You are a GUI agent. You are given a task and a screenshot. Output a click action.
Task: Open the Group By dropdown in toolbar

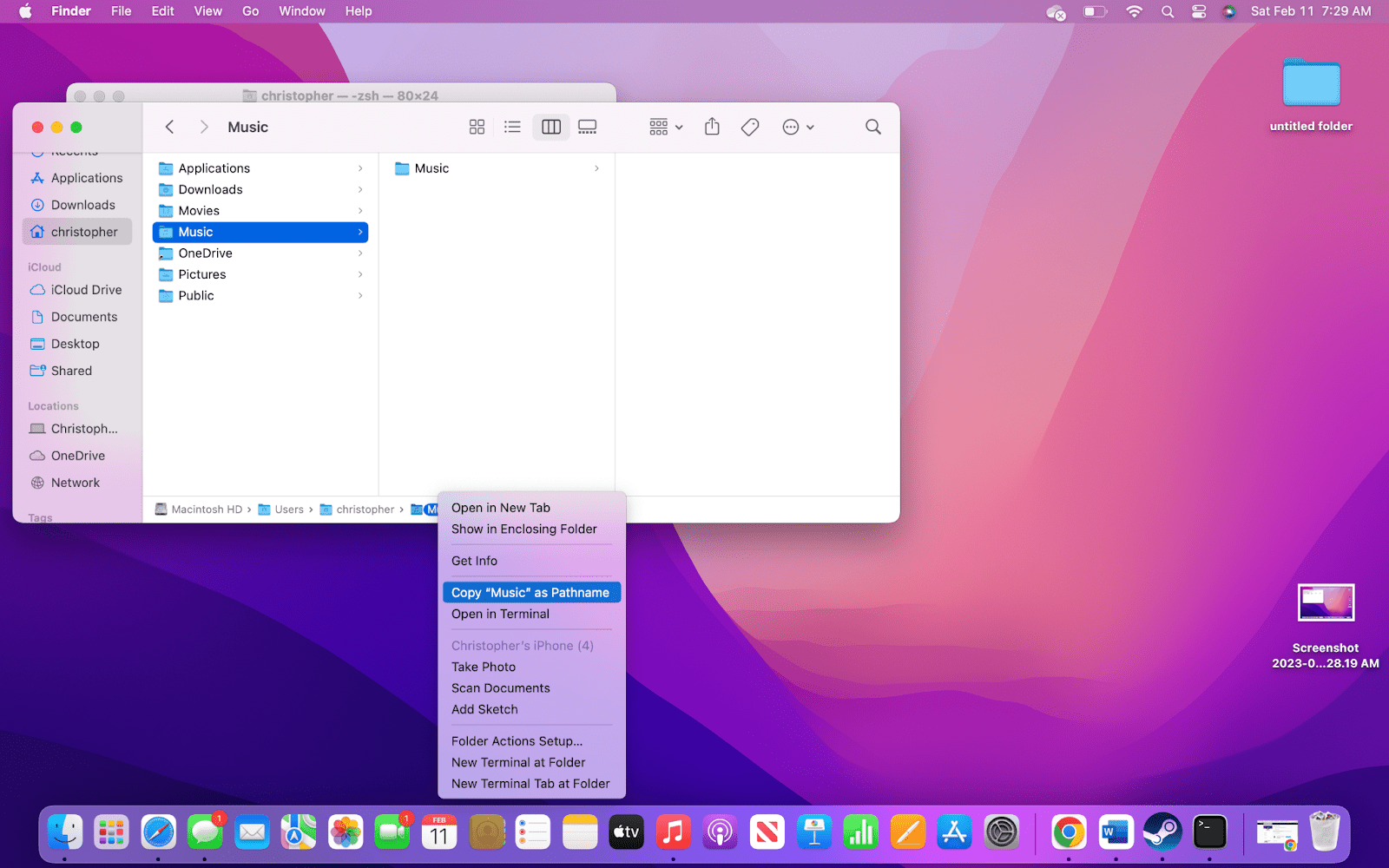point(666,127)
